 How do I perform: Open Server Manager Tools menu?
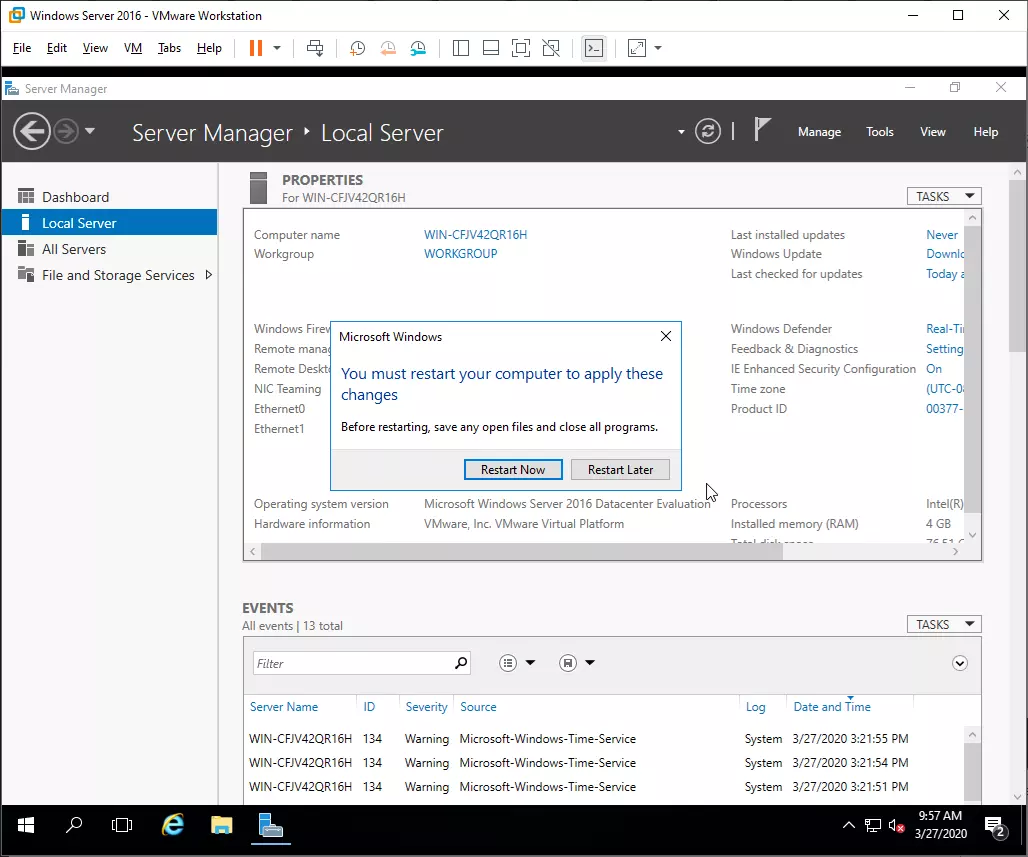tap(880, 132)
